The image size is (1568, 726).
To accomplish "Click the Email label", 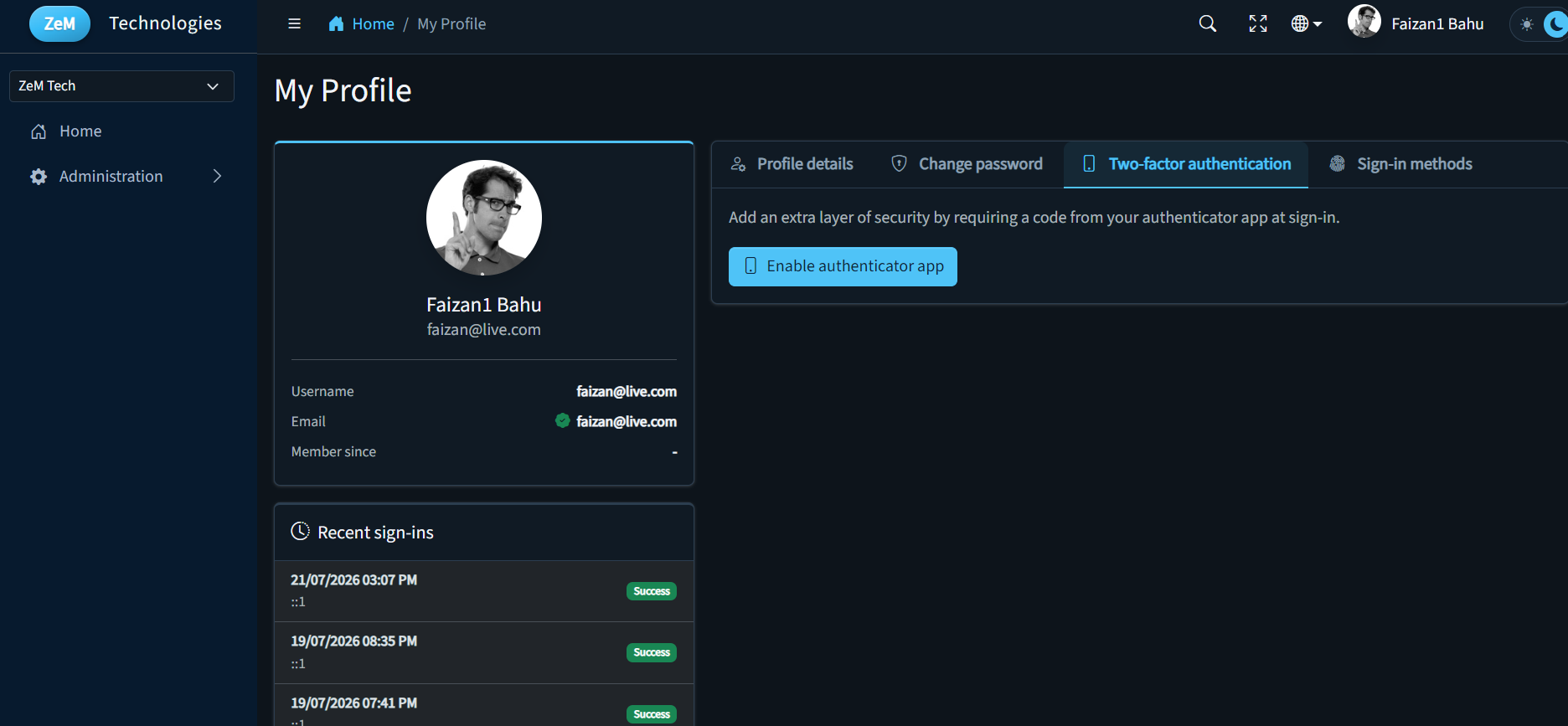I will 308,421.
